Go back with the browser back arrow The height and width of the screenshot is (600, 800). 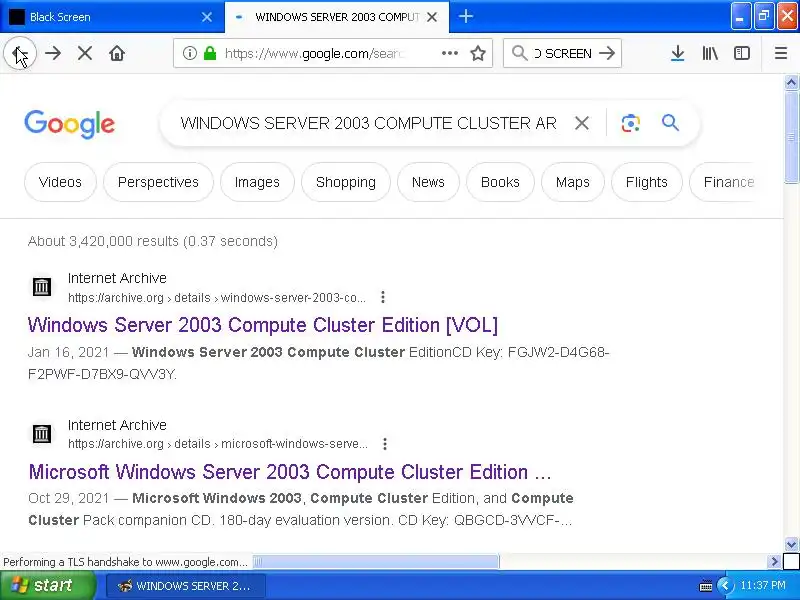tap(20, 53)
